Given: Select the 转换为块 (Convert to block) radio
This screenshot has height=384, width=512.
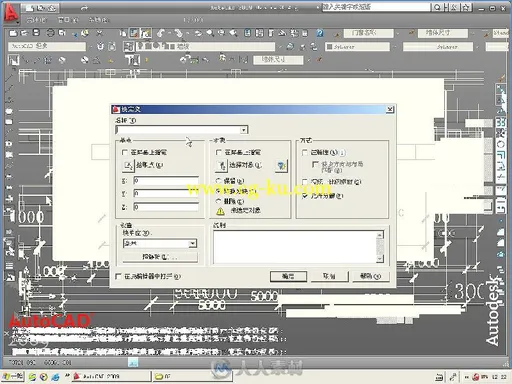Looking at the screenshot, I should click(219, 191).
